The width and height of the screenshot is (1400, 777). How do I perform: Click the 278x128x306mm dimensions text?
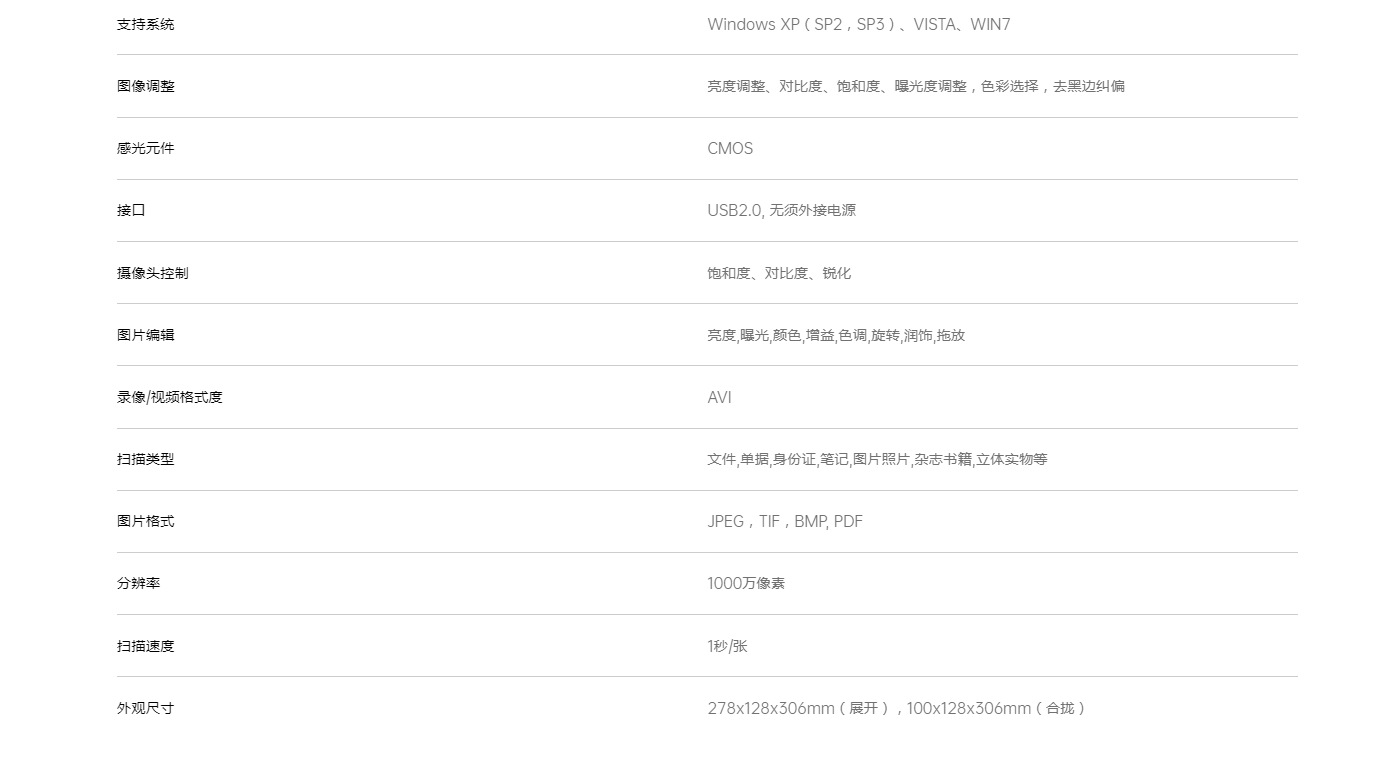click(895, 708)
